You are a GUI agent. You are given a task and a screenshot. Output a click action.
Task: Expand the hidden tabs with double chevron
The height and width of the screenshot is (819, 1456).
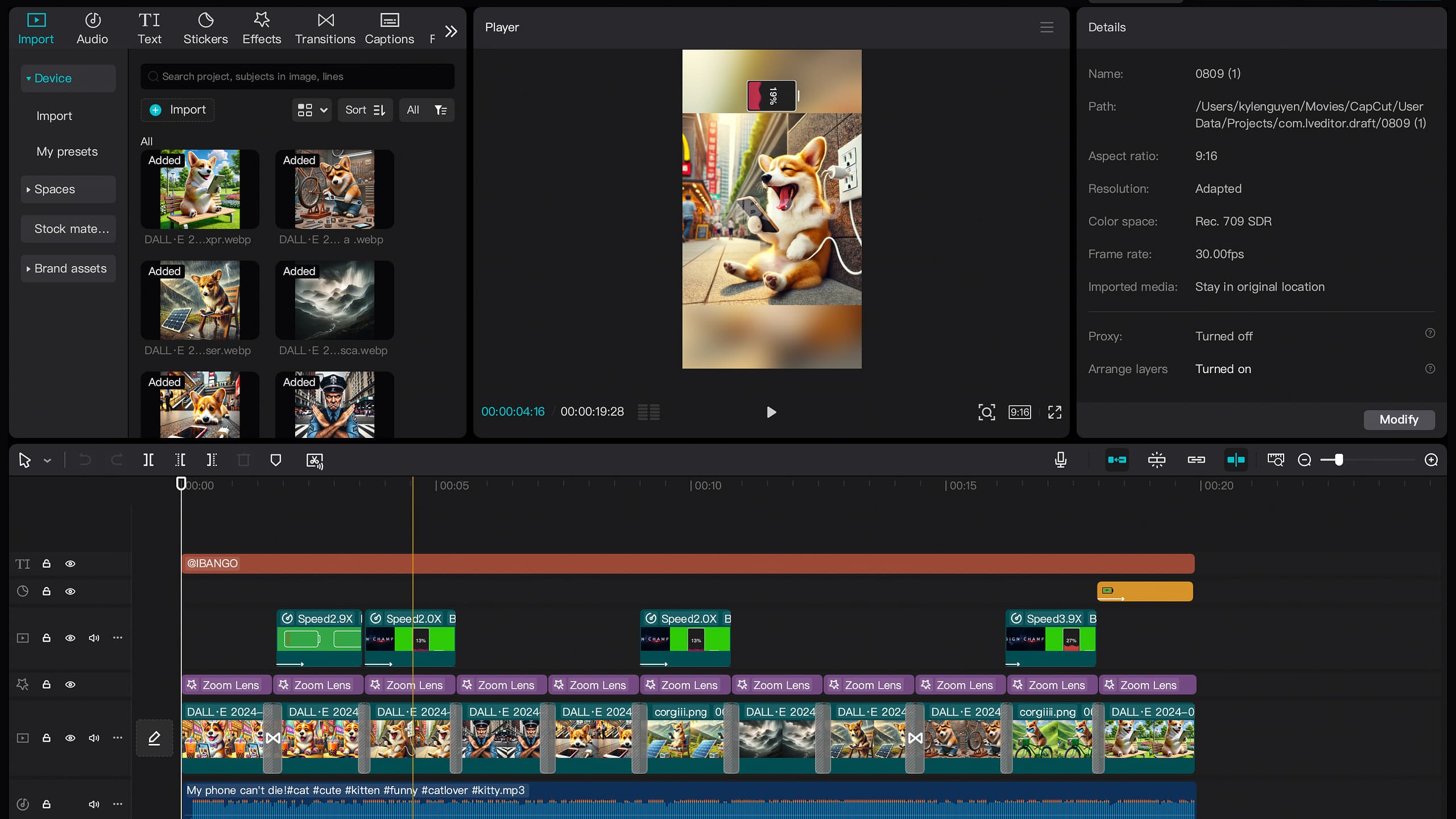pos(451,31)
